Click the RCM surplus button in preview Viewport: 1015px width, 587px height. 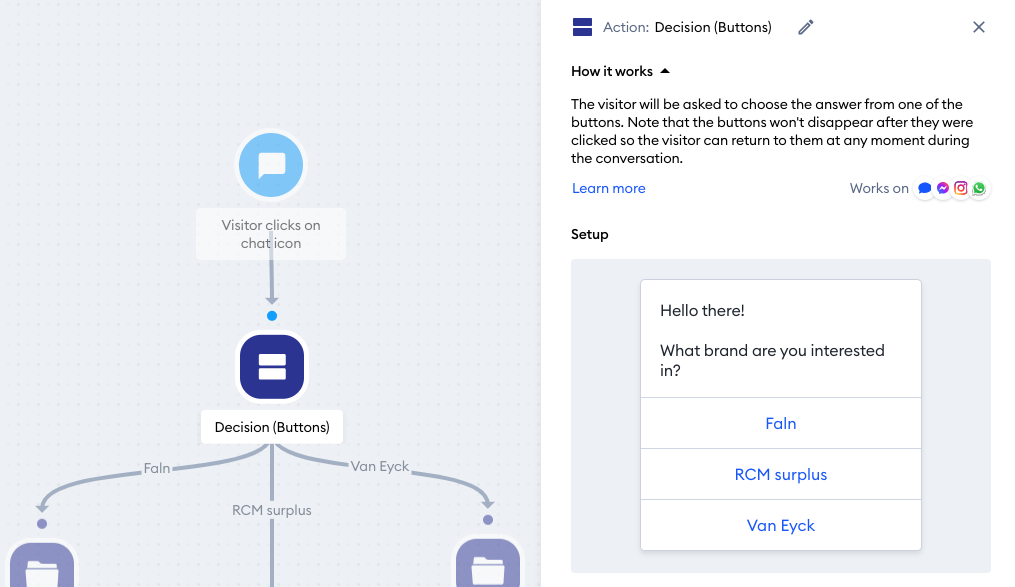pos(780,475)
